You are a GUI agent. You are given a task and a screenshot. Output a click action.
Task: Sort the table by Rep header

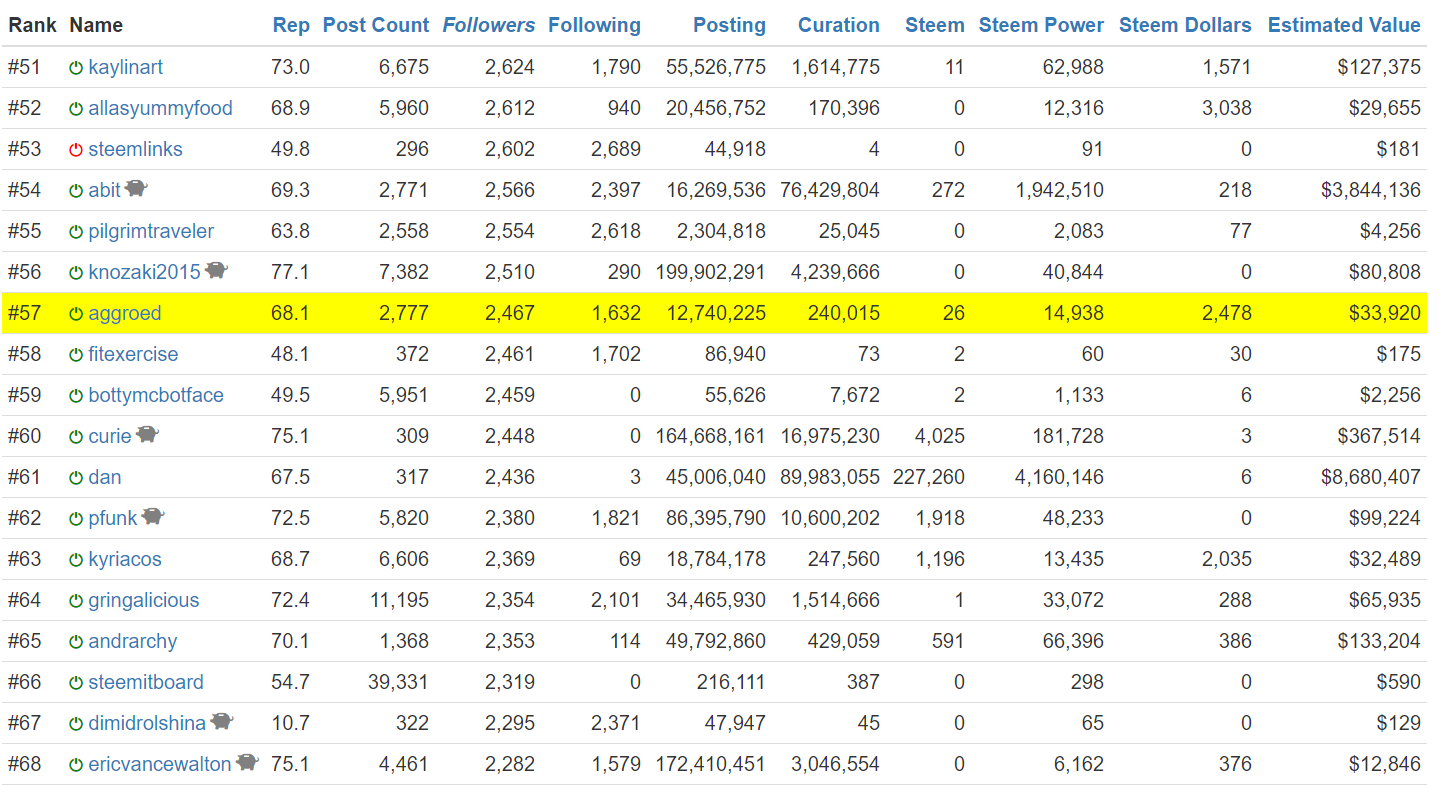point(291,25)
